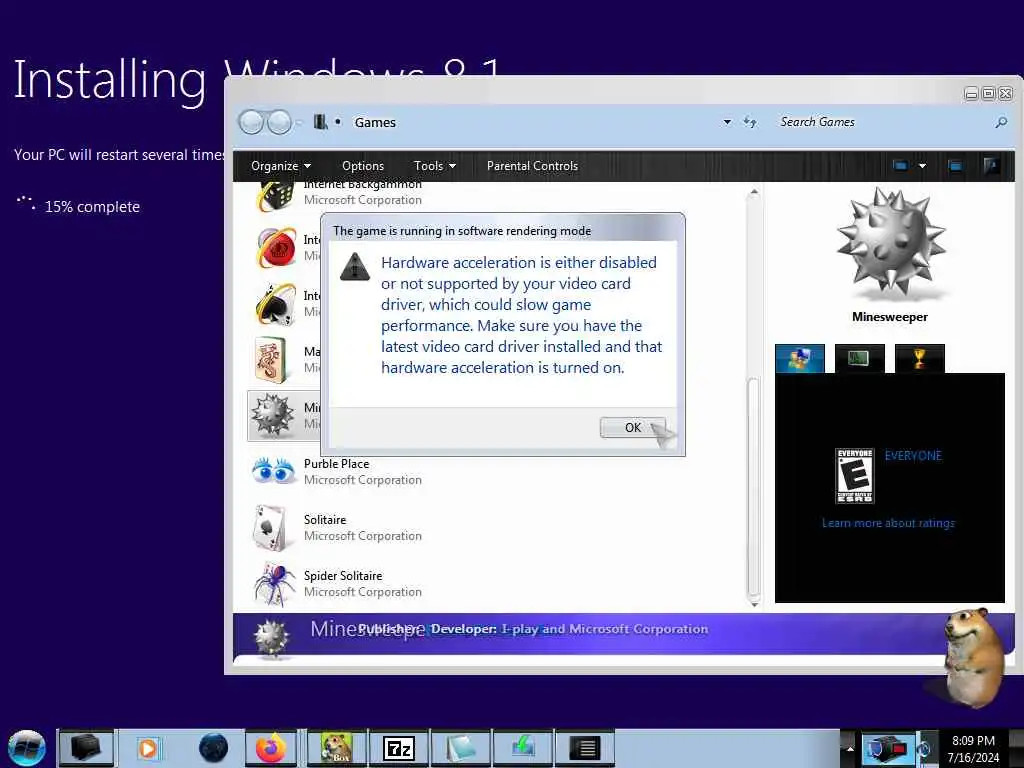Open Learn more about ratings link

888,523
